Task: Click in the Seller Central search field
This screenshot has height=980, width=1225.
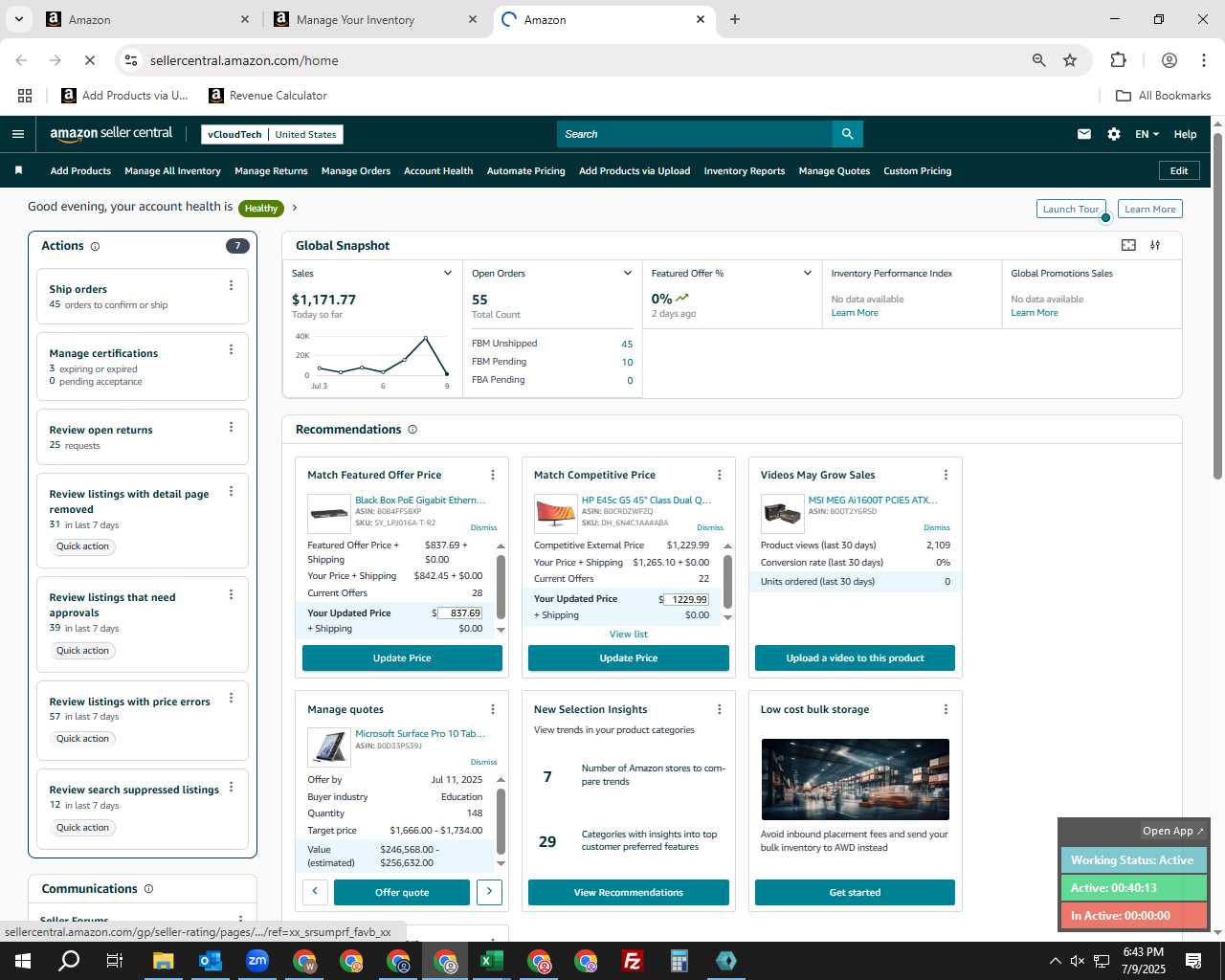Action: point(695,134)
